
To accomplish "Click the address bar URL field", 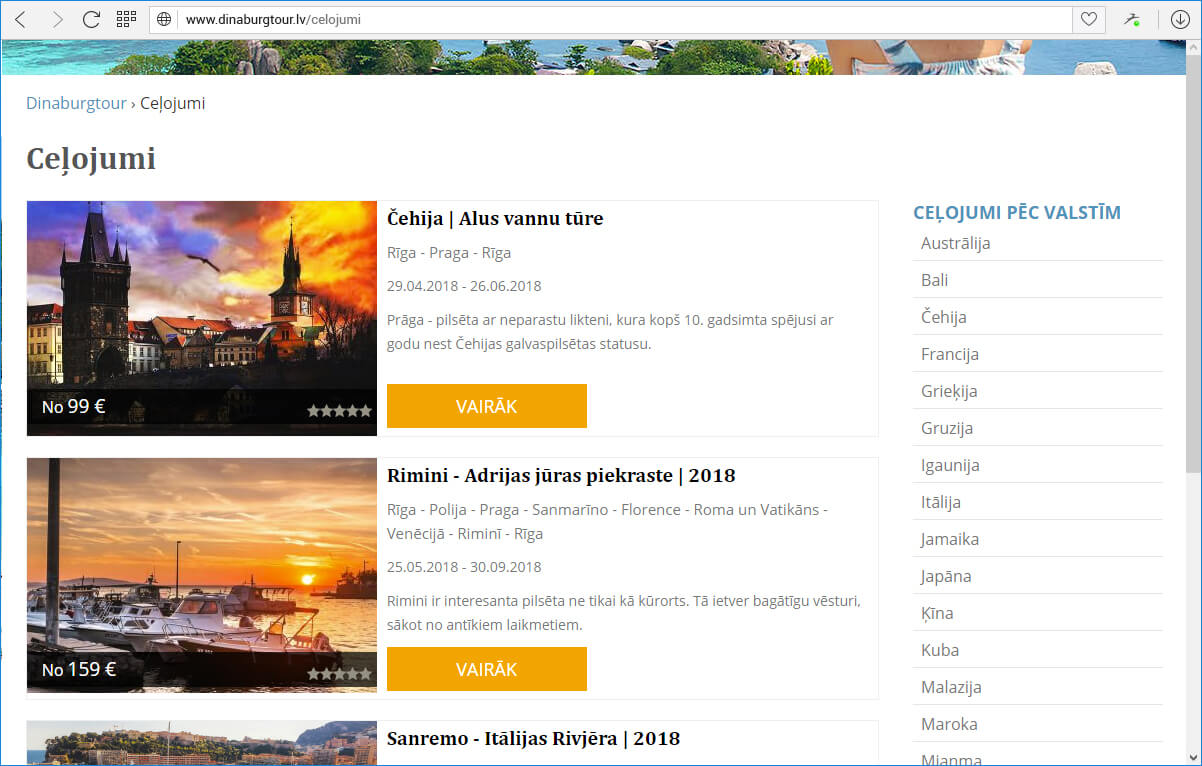I will pos(620,19).
